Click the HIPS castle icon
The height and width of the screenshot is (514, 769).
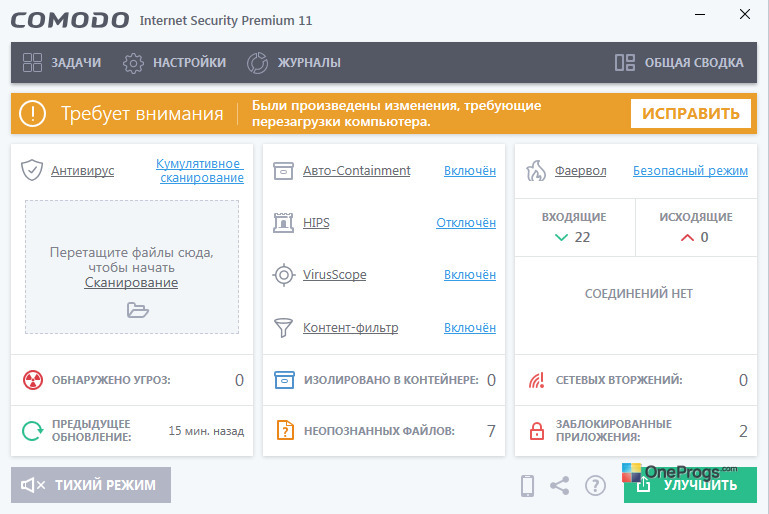pyautogui.click(x=283, y=223)
